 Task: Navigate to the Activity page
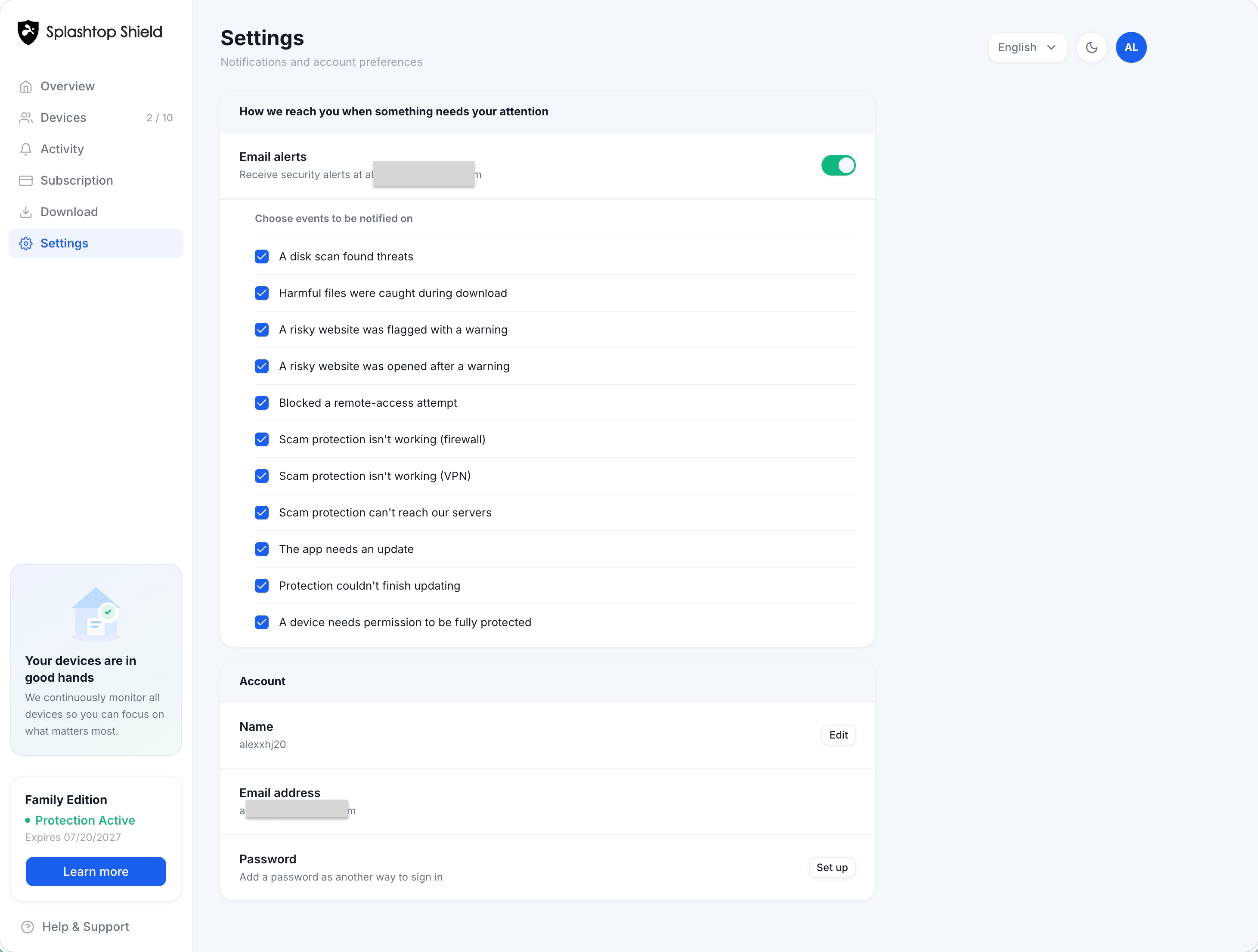coord(96,149)
